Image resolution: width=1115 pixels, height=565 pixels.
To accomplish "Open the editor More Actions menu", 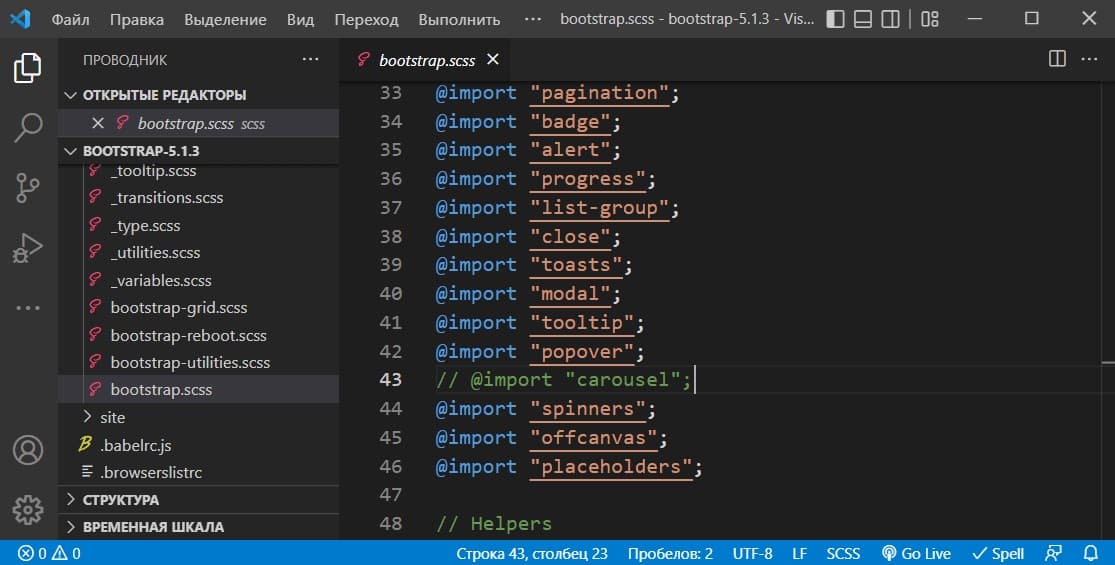I will (1089, 59).
